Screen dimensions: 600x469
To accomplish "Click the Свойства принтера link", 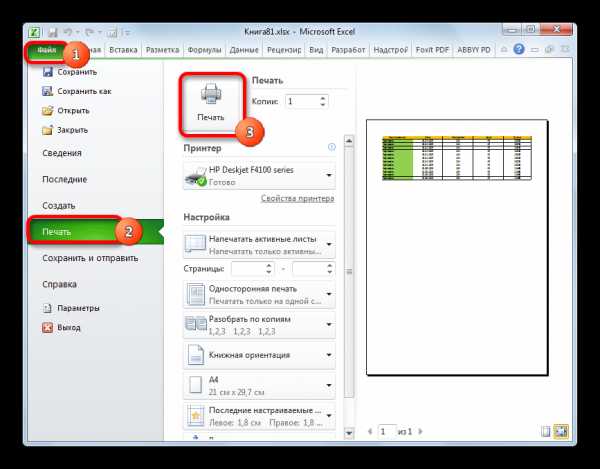I will [297, 199].
